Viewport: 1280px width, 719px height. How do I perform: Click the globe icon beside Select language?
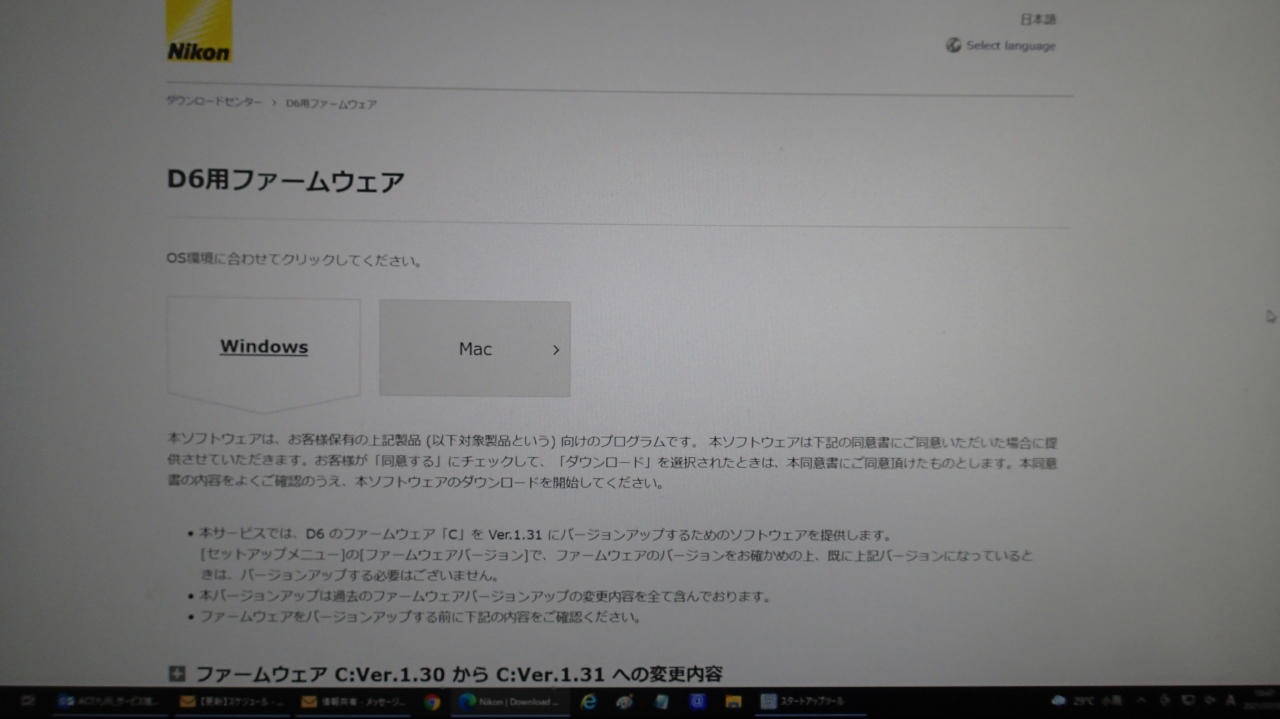(953, 45)
